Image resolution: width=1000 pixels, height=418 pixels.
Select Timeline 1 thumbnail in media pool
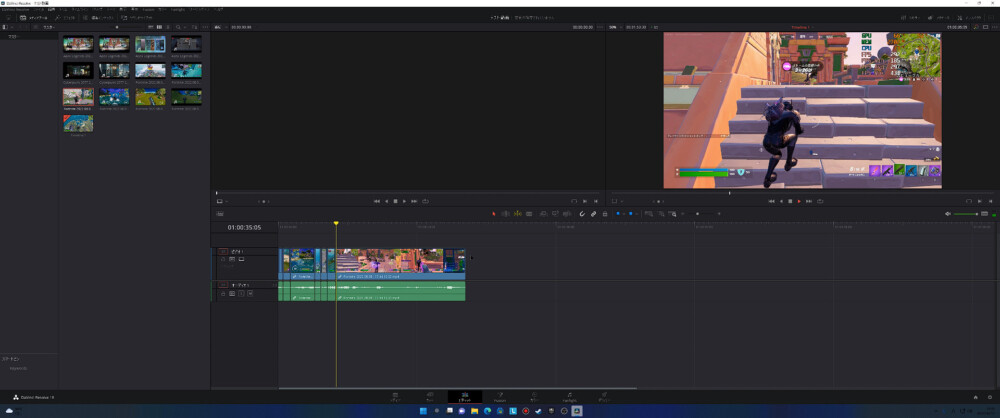(x=78, y=123)
